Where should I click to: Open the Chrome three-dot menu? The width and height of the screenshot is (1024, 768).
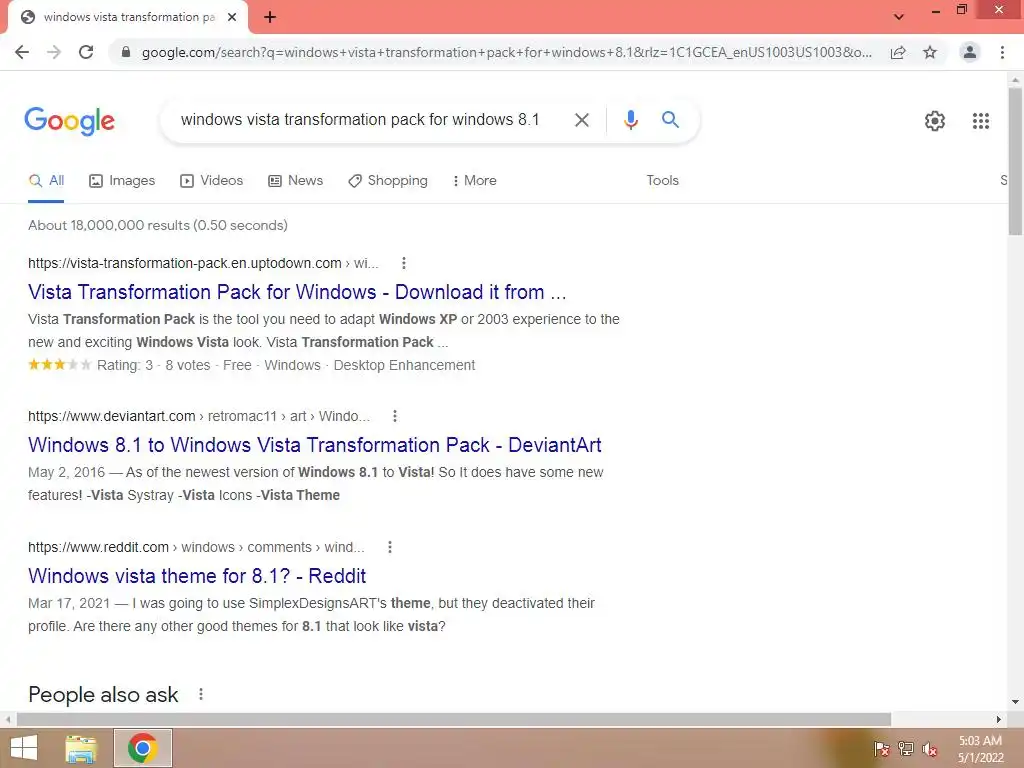[x=1002, y=52]
